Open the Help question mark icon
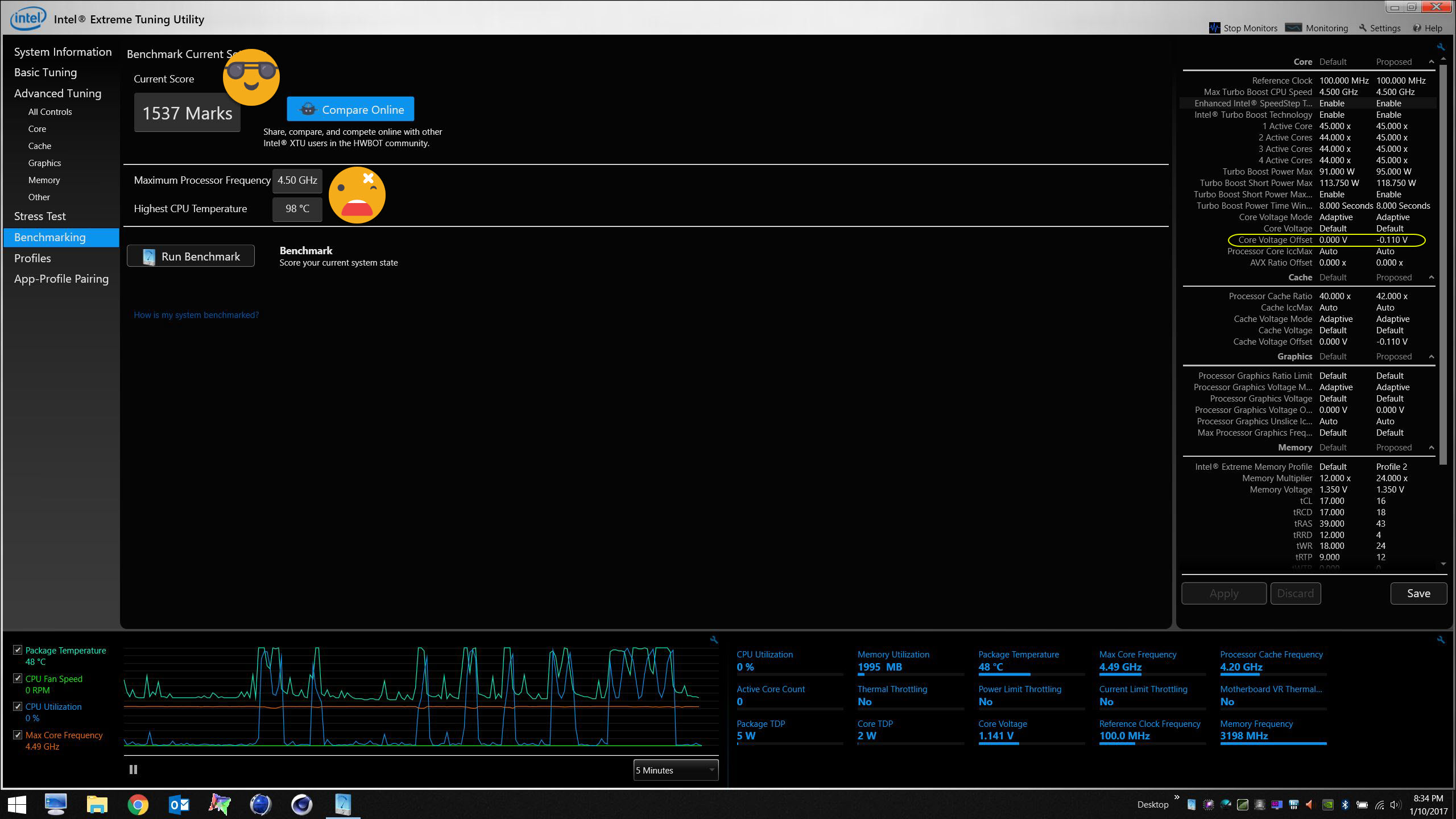Screen dimensions: 1456x819 [x=1417, y=28]
